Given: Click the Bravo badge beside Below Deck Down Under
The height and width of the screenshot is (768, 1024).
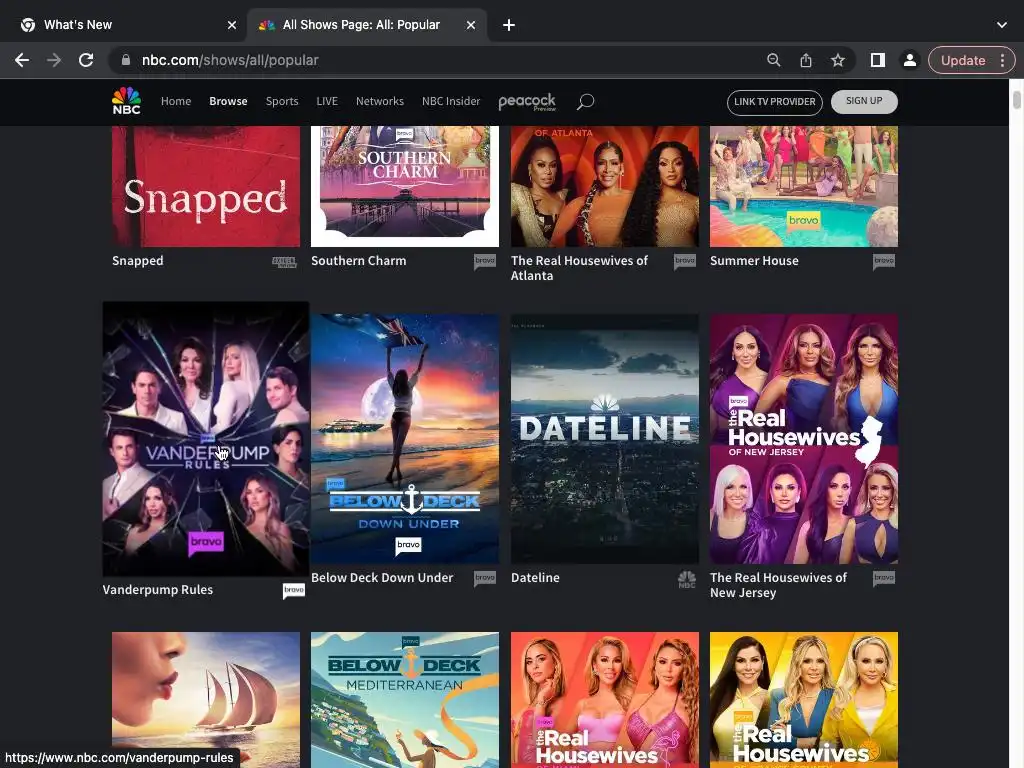Looking at the screenshot, I should point(485,579).
